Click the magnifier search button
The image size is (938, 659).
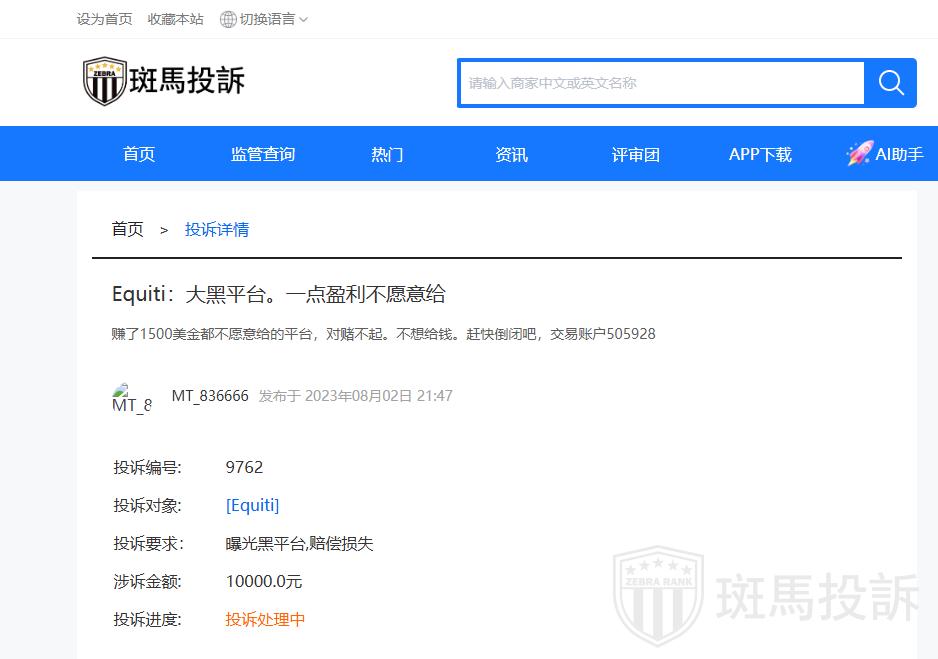coord(891,83)
